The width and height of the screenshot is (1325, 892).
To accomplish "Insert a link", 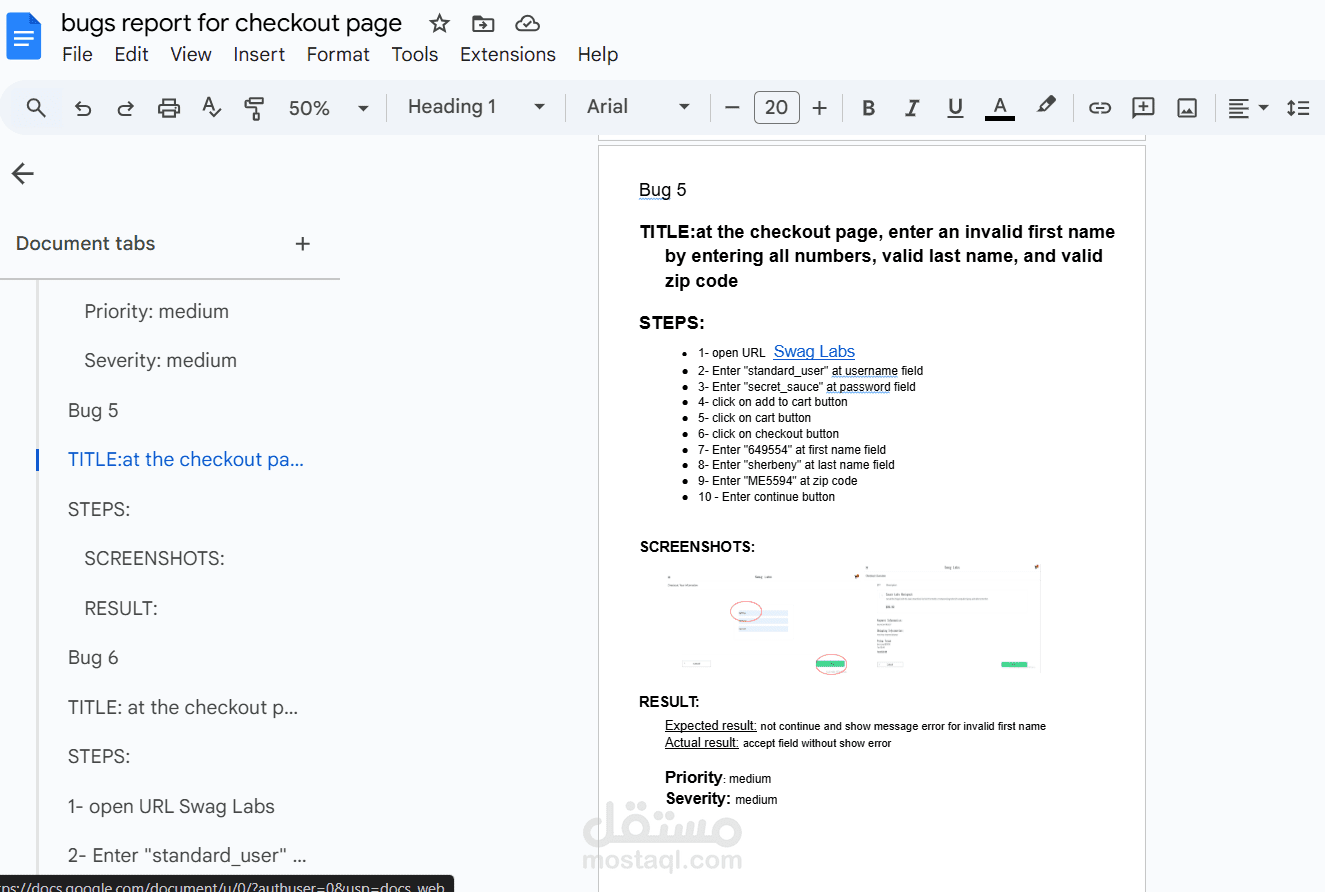I will [1100, 108].
